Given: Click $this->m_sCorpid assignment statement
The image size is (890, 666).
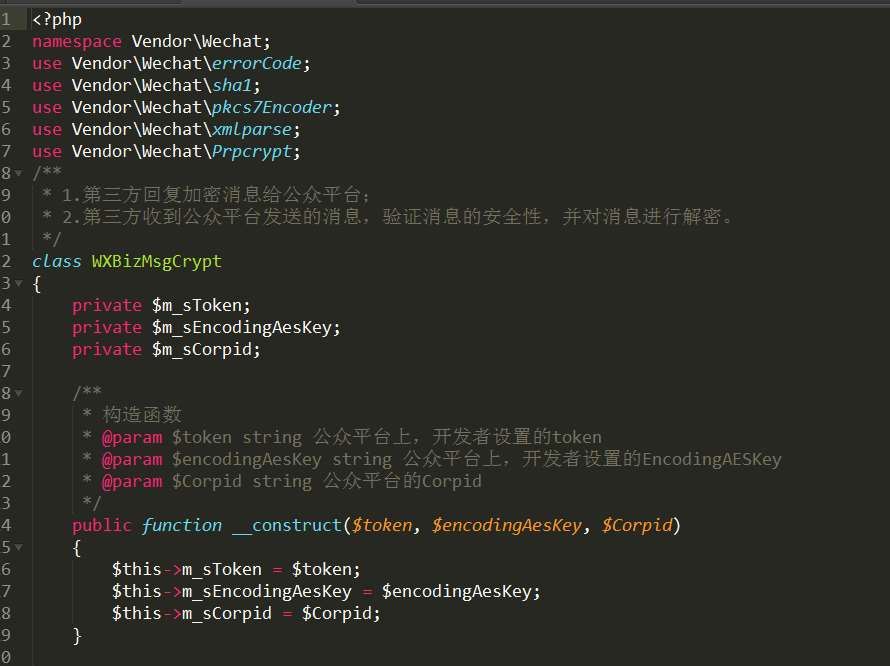Looking at the screenshot, I should point(246,613).
